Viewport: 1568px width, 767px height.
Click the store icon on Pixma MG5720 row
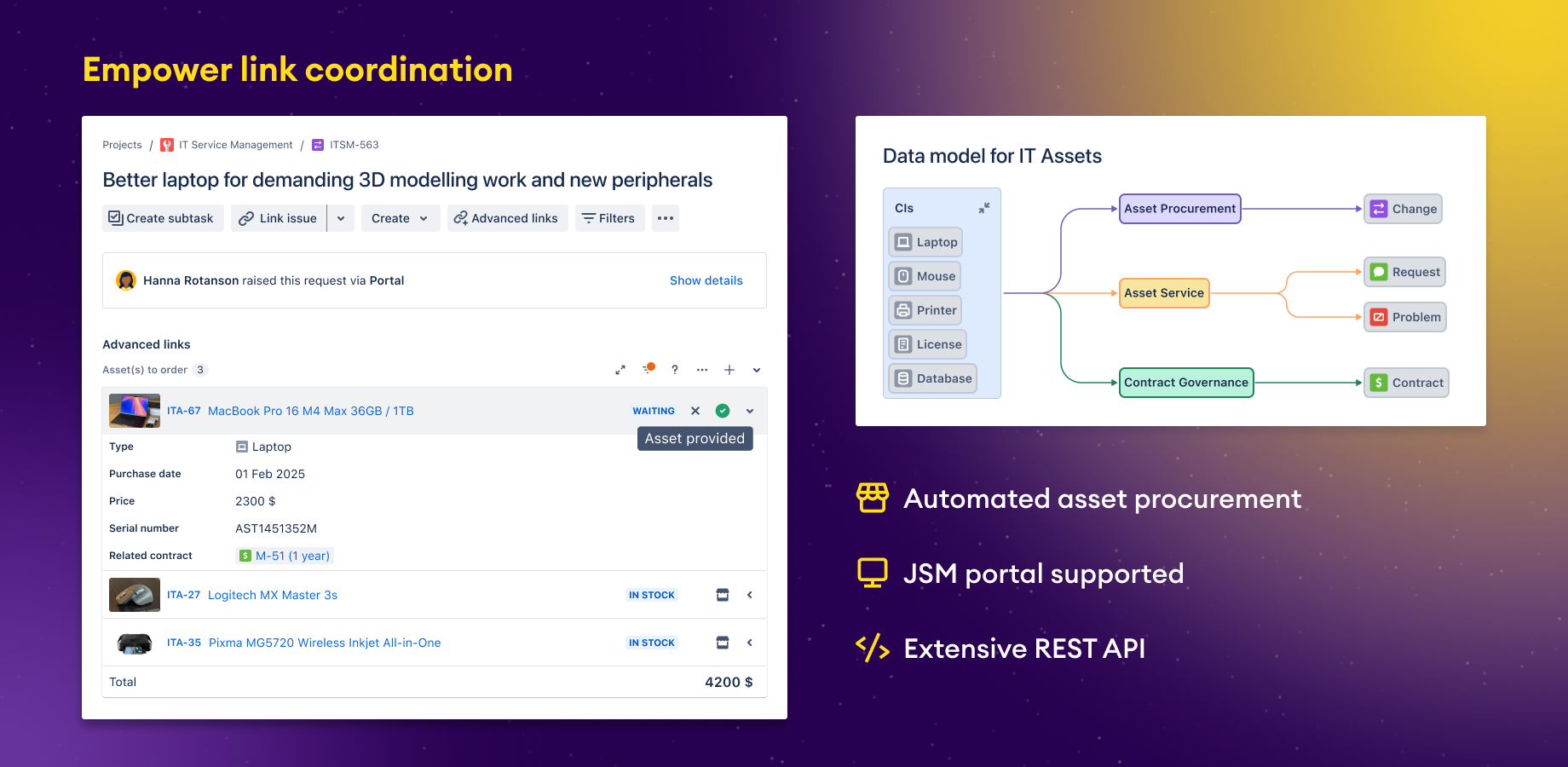pos(723,643)
